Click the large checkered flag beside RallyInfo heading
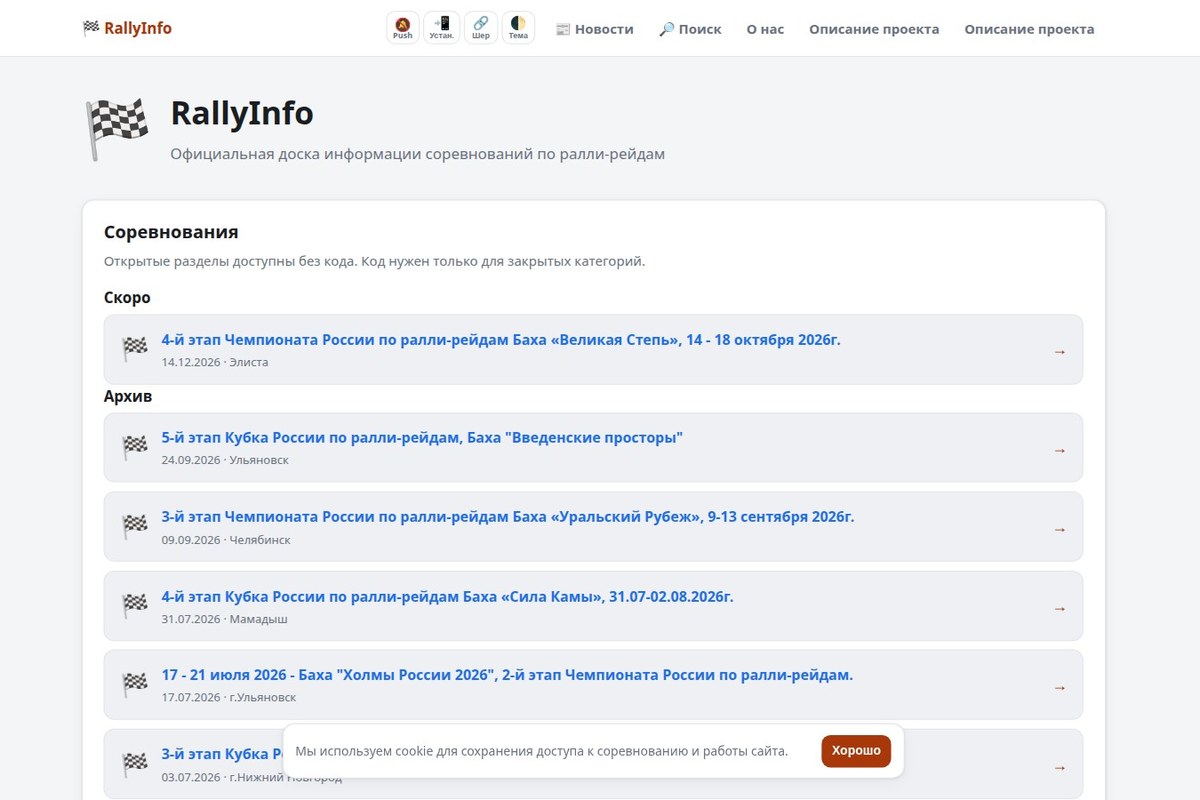 [x=117, y=129]
